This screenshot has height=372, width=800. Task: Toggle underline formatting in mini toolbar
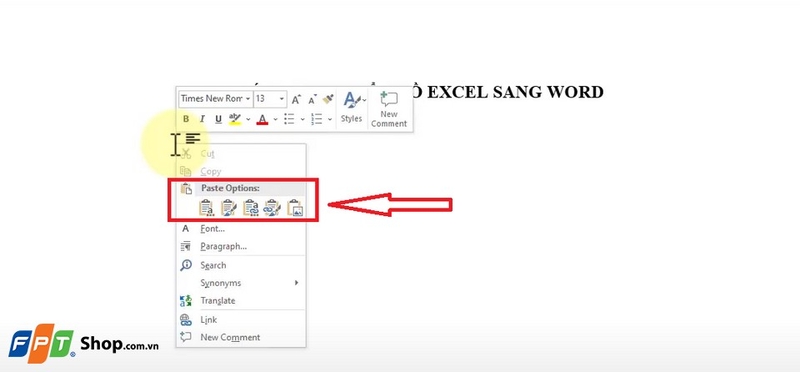tap(218, 119)
